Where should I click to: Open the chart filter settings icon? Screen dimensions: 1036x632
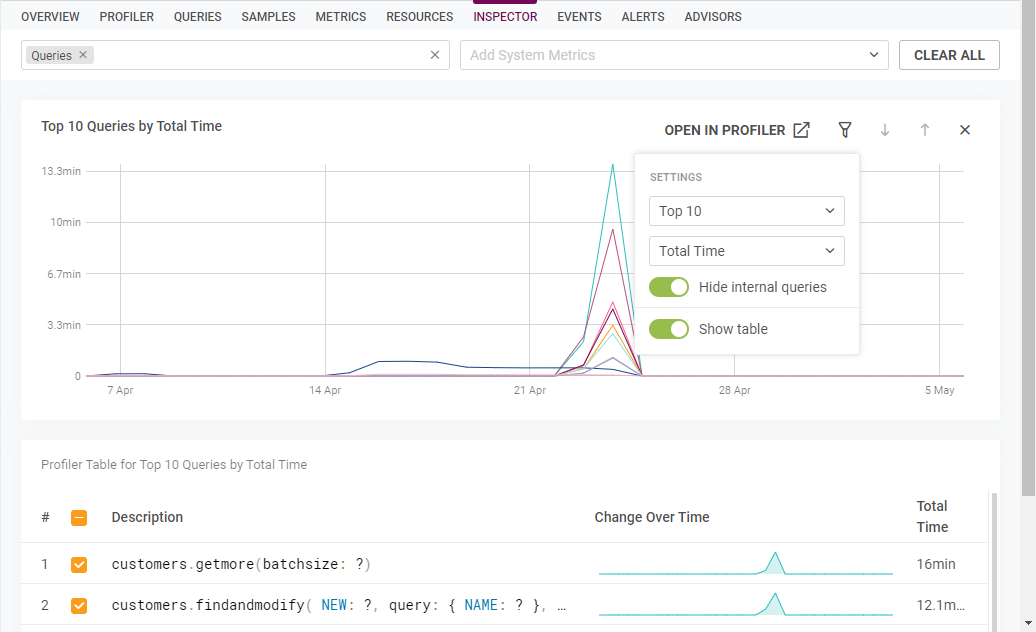click(x=845, y=130)
